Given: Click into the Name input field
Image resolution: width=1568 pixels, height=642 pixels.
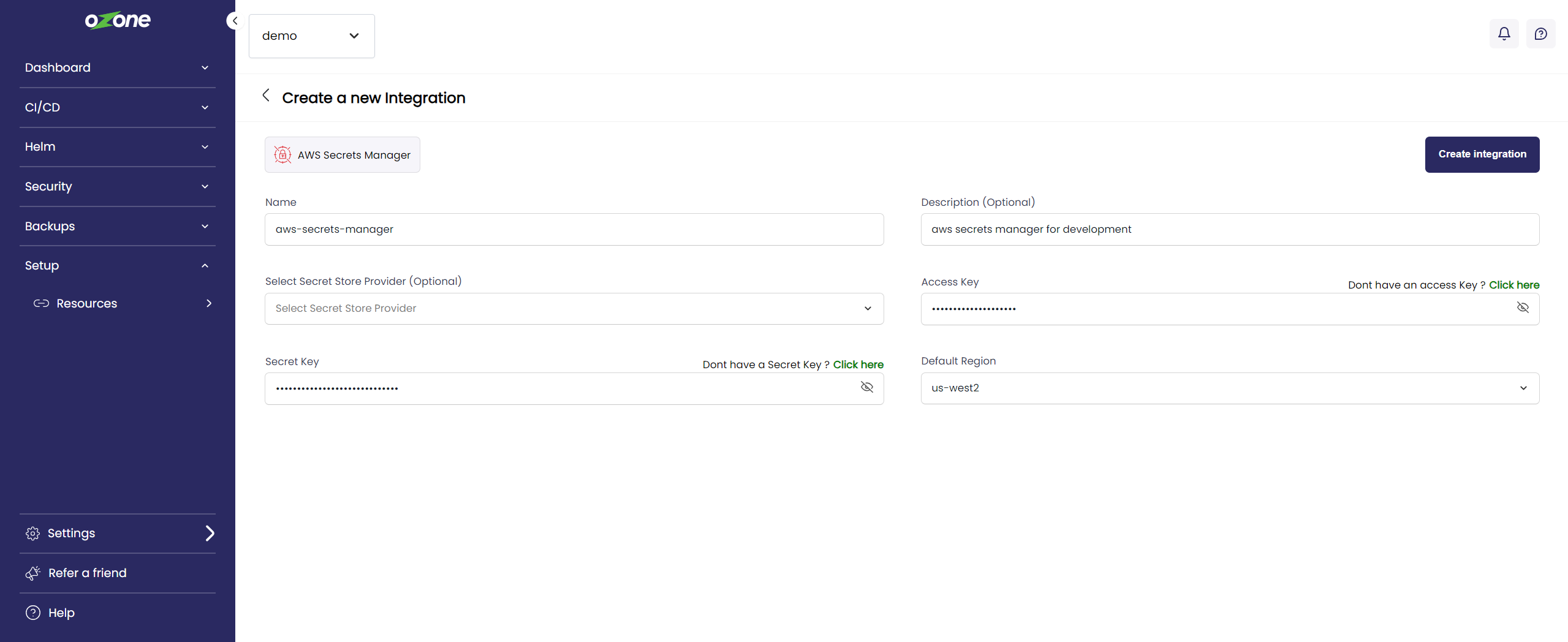Looking at the screenshot, I should click(574, 230).
